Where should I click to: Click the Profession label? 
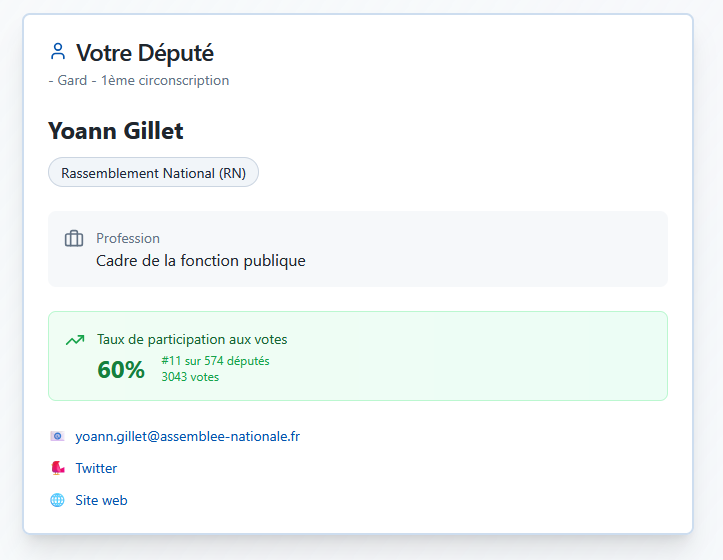click(x=128, y=238)
